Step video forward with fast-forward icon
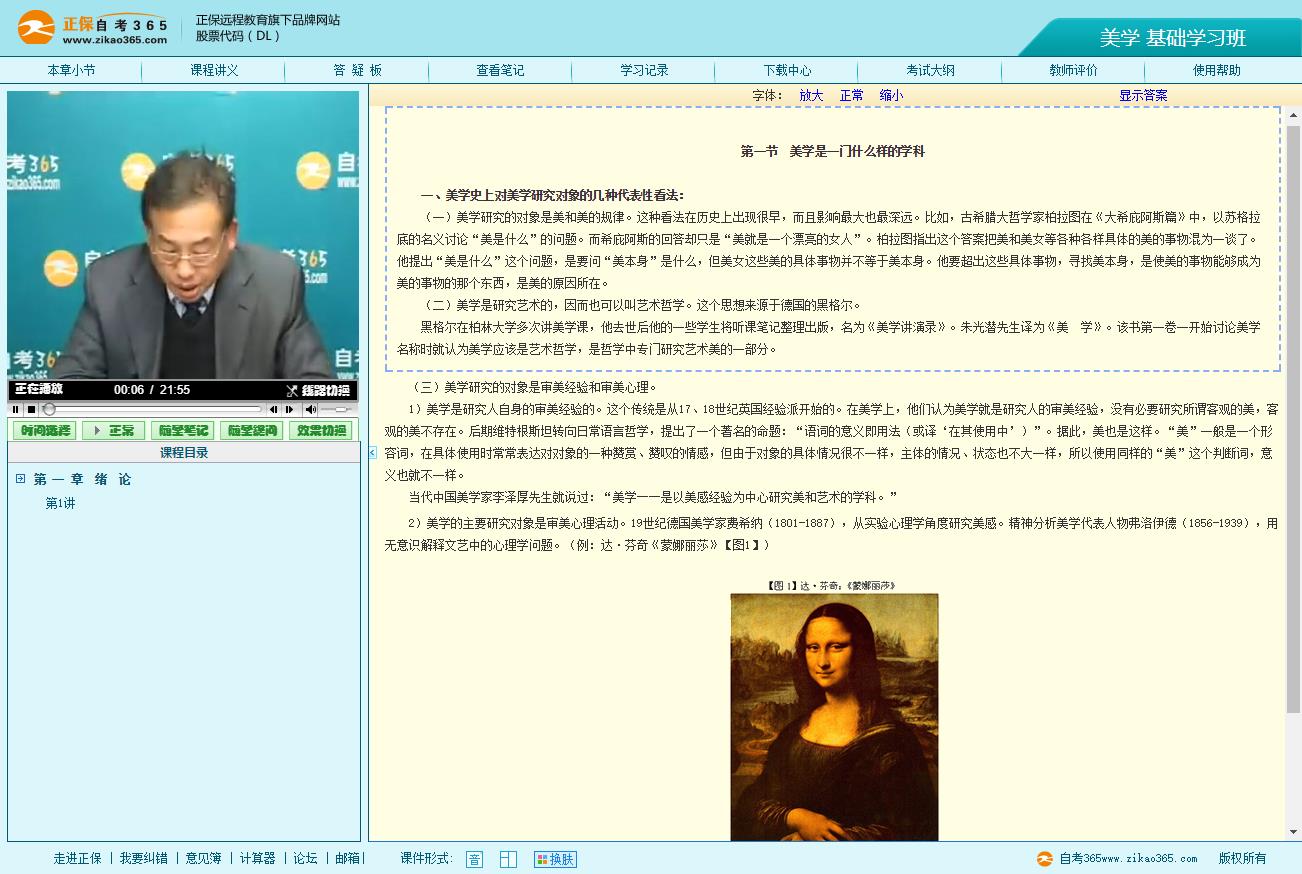 [289, 409]
